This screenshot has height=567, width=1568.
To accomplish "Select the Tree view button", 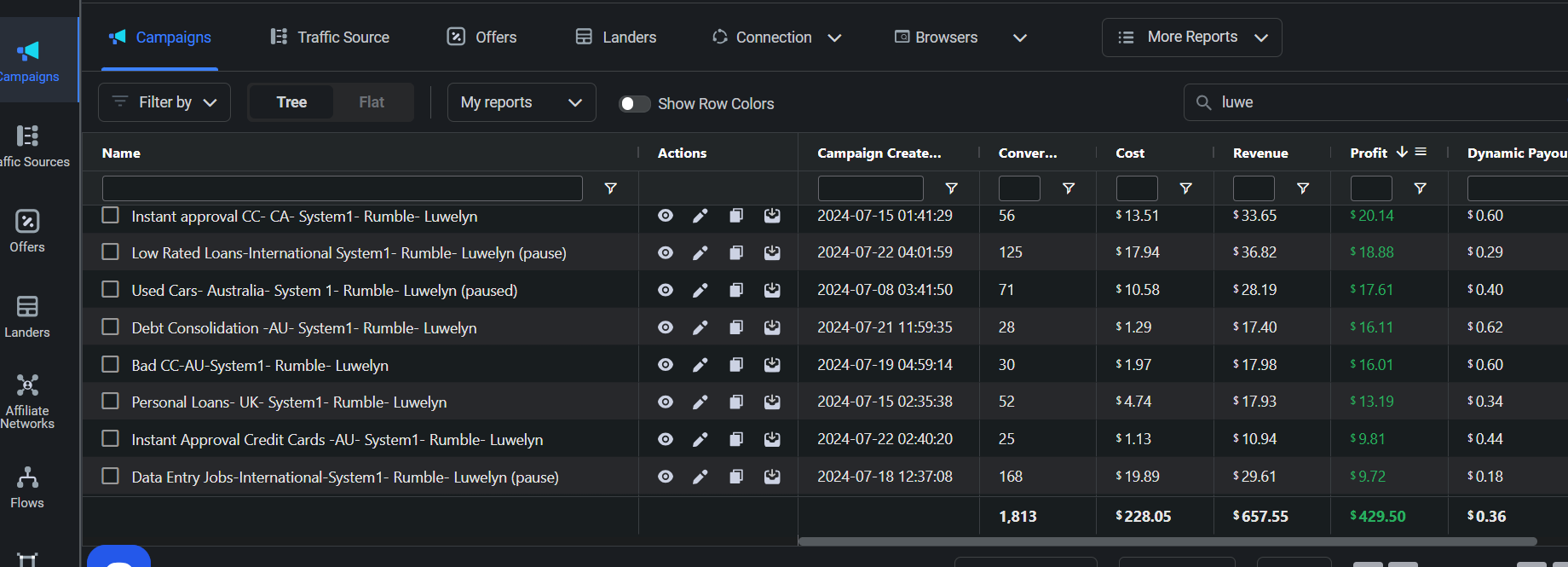I will (291, 102).
